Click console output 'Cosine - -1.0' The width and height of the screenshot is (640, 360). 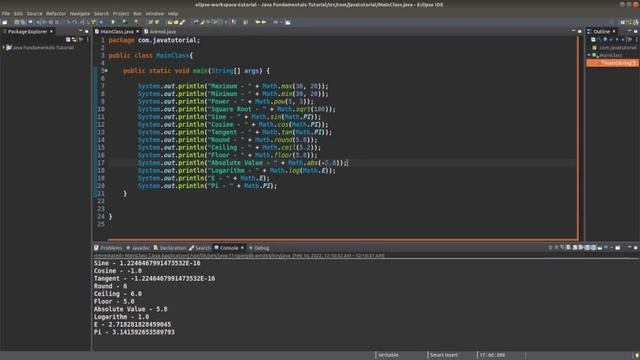click(x=118, y=271)
